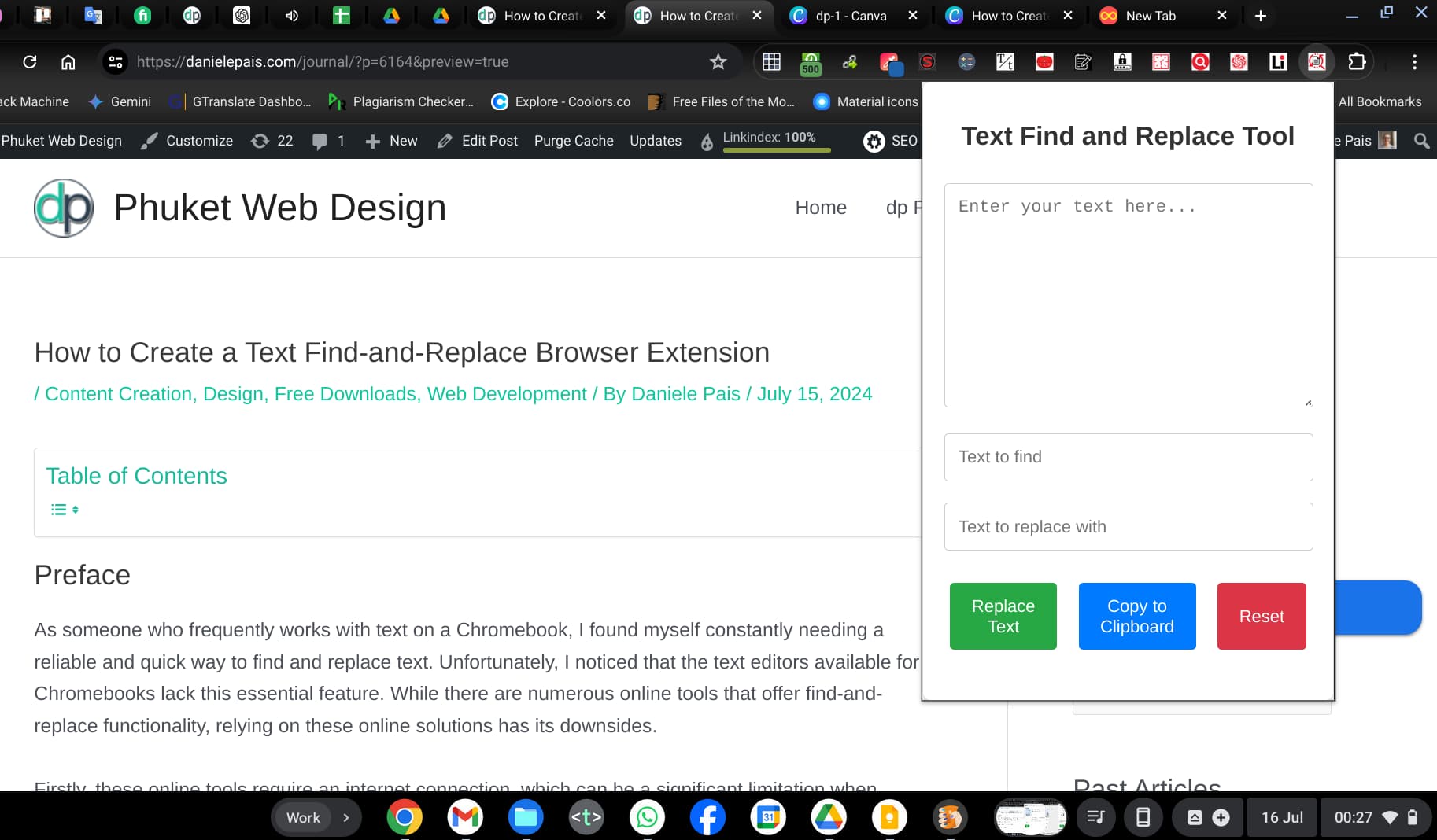Click the WordPress admin search icon

(1421, 141)
